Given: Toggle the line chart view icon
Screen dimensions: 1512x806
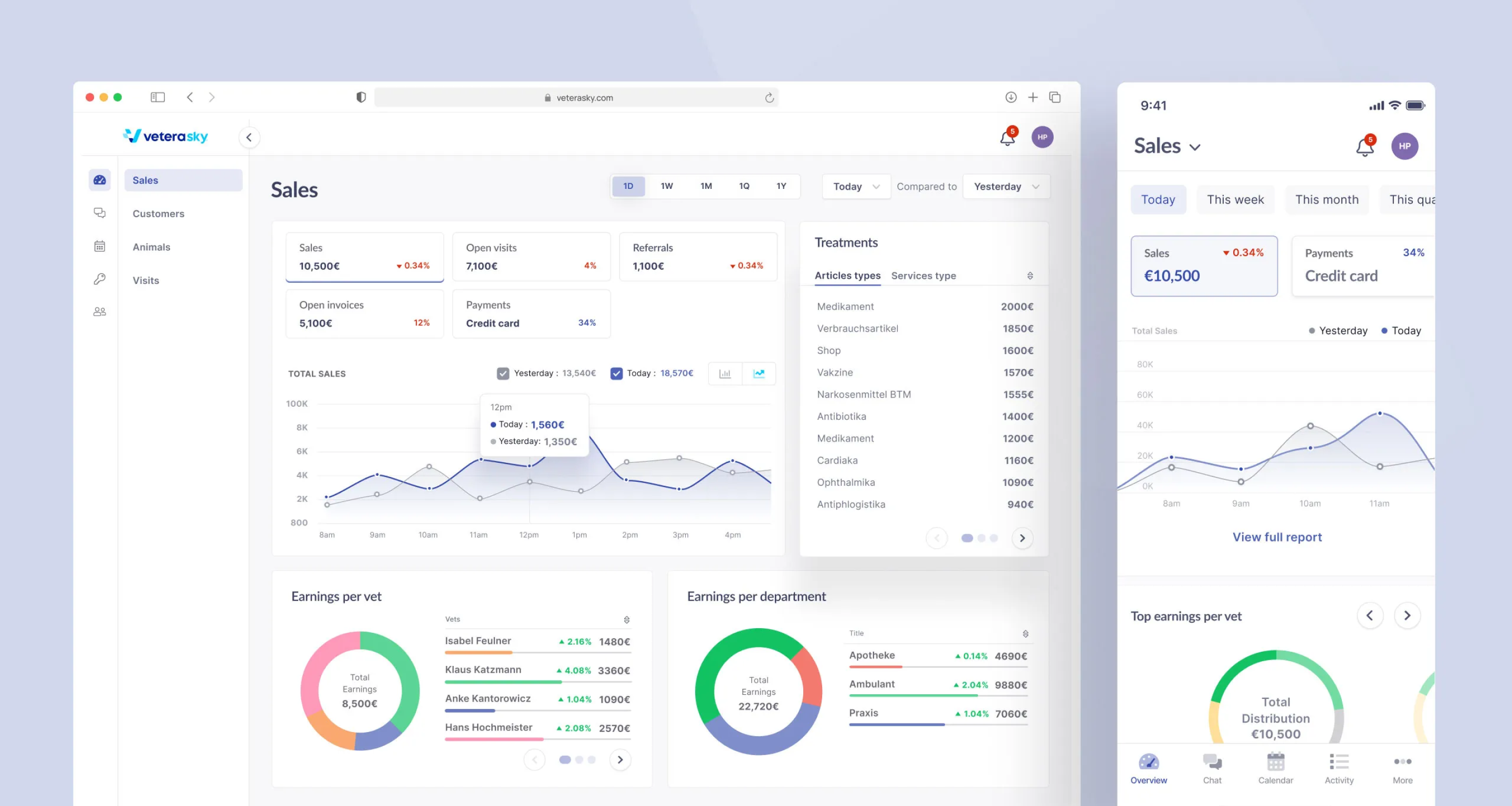Looking at the screenshot, I should [759, 373].
